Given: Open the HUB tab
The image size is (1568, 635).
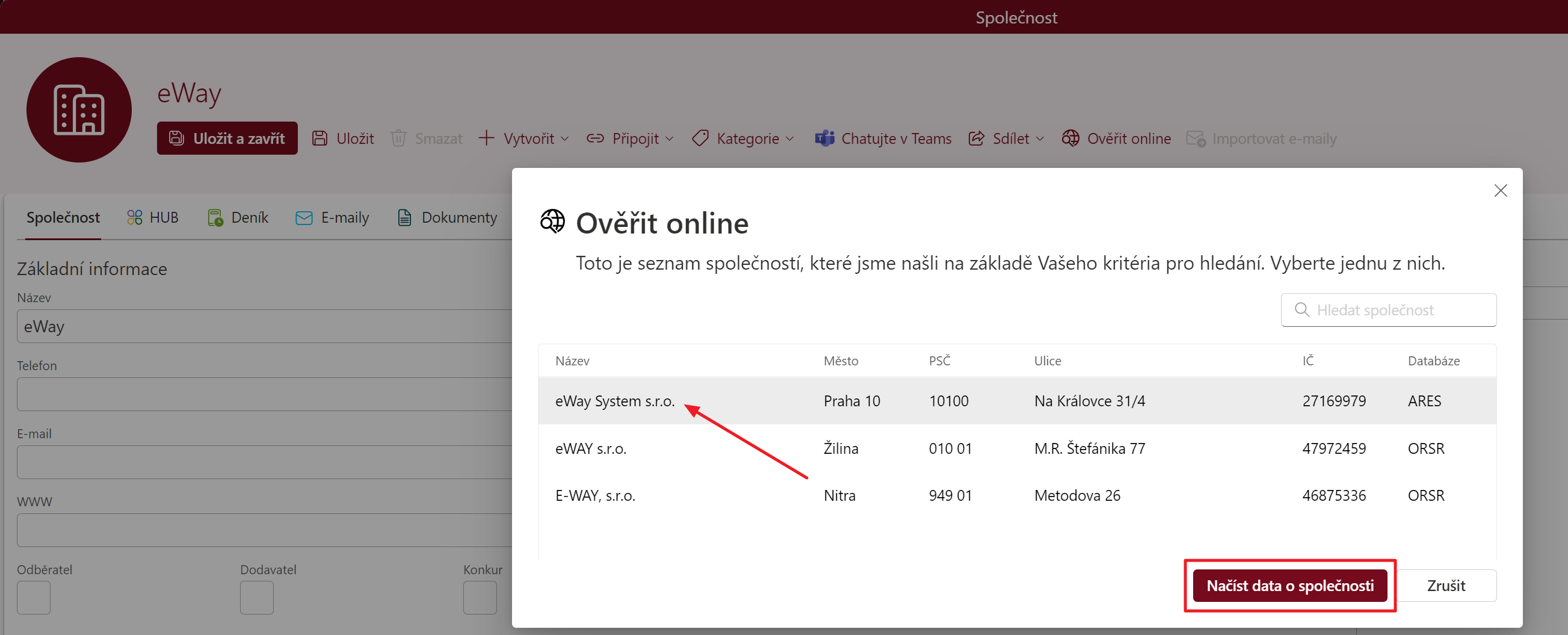Looking at the screenshot, I should (152, 217).
